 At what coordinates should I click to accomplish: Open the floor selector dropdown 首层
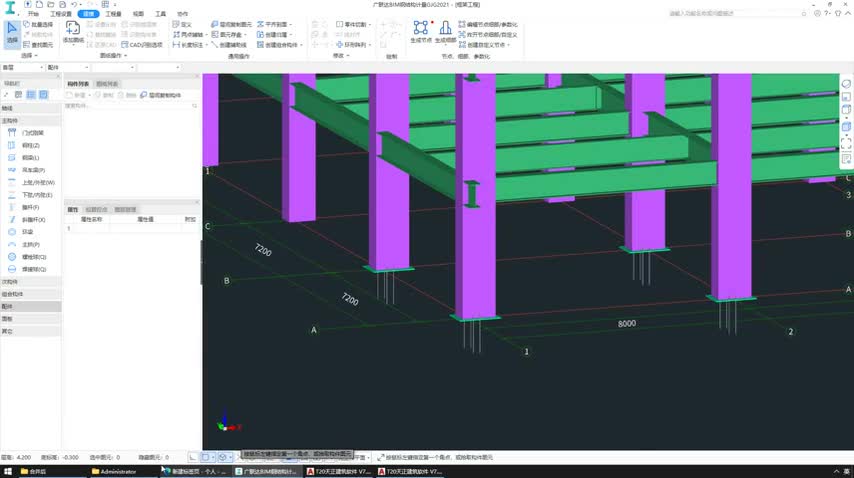22,68
